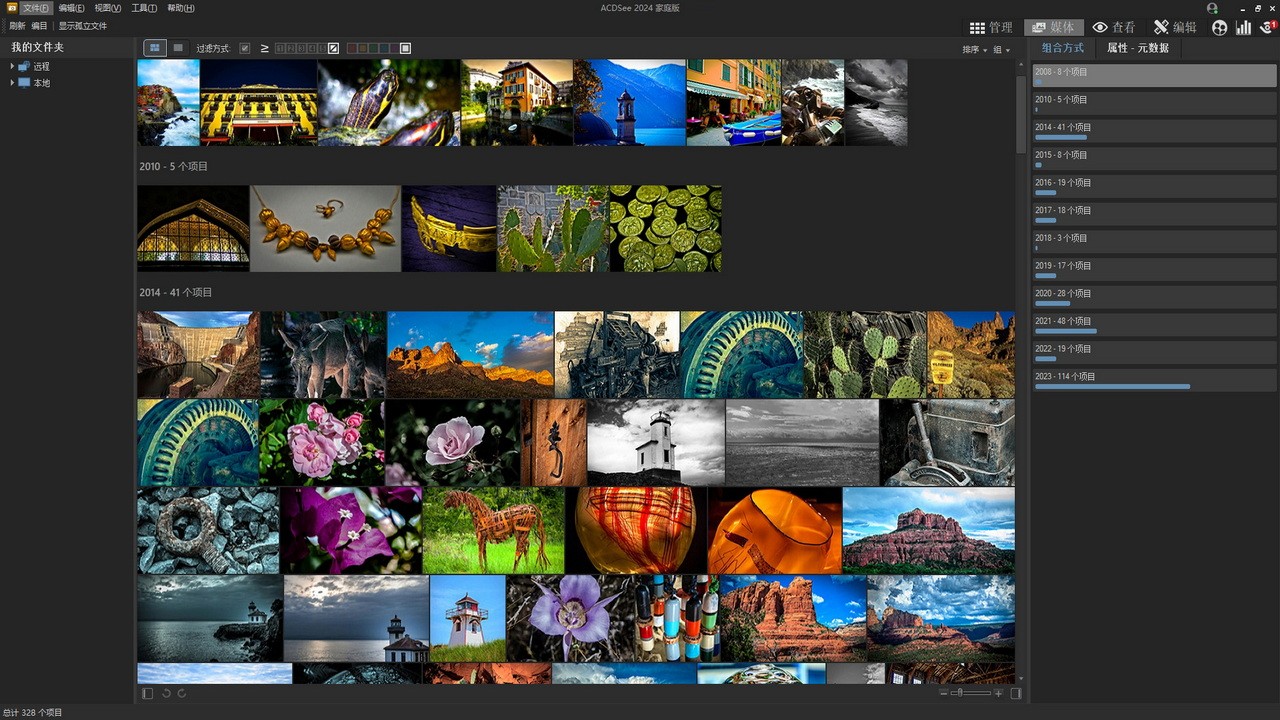Viewport: 1280px width, 720px height.
Task: Select group 2023 - 114 个项目
Action: (1154, 380)
